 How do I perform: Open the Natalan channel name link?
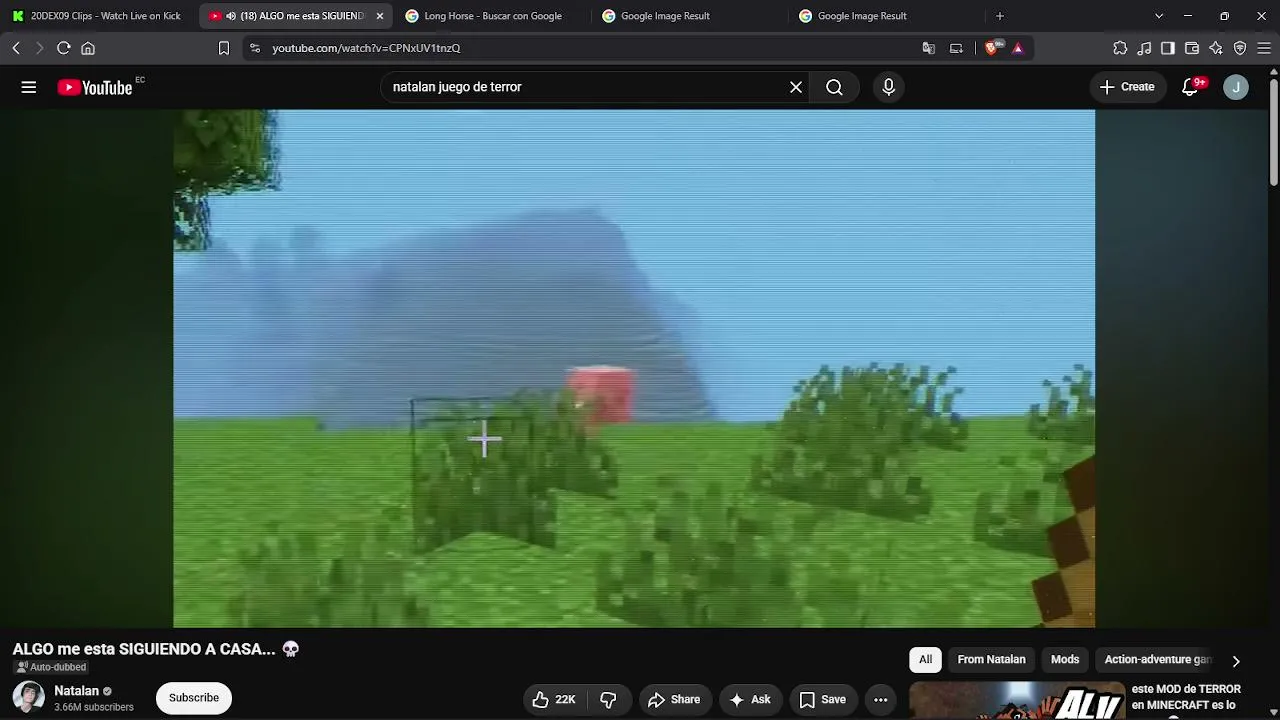tap(76, 691)
